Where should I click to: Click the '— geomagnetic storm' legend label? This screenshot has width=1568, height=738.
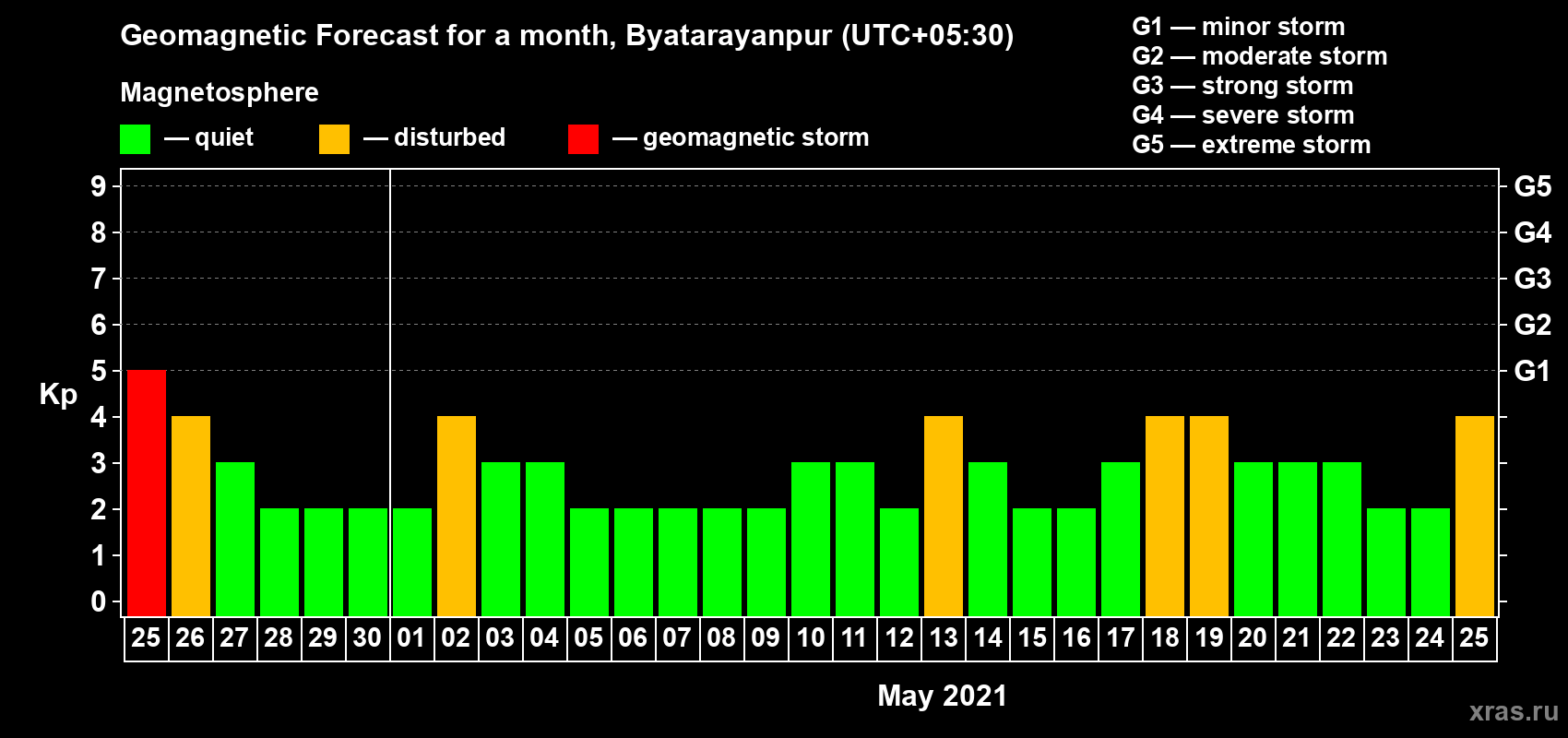click(x=741, y=138)
